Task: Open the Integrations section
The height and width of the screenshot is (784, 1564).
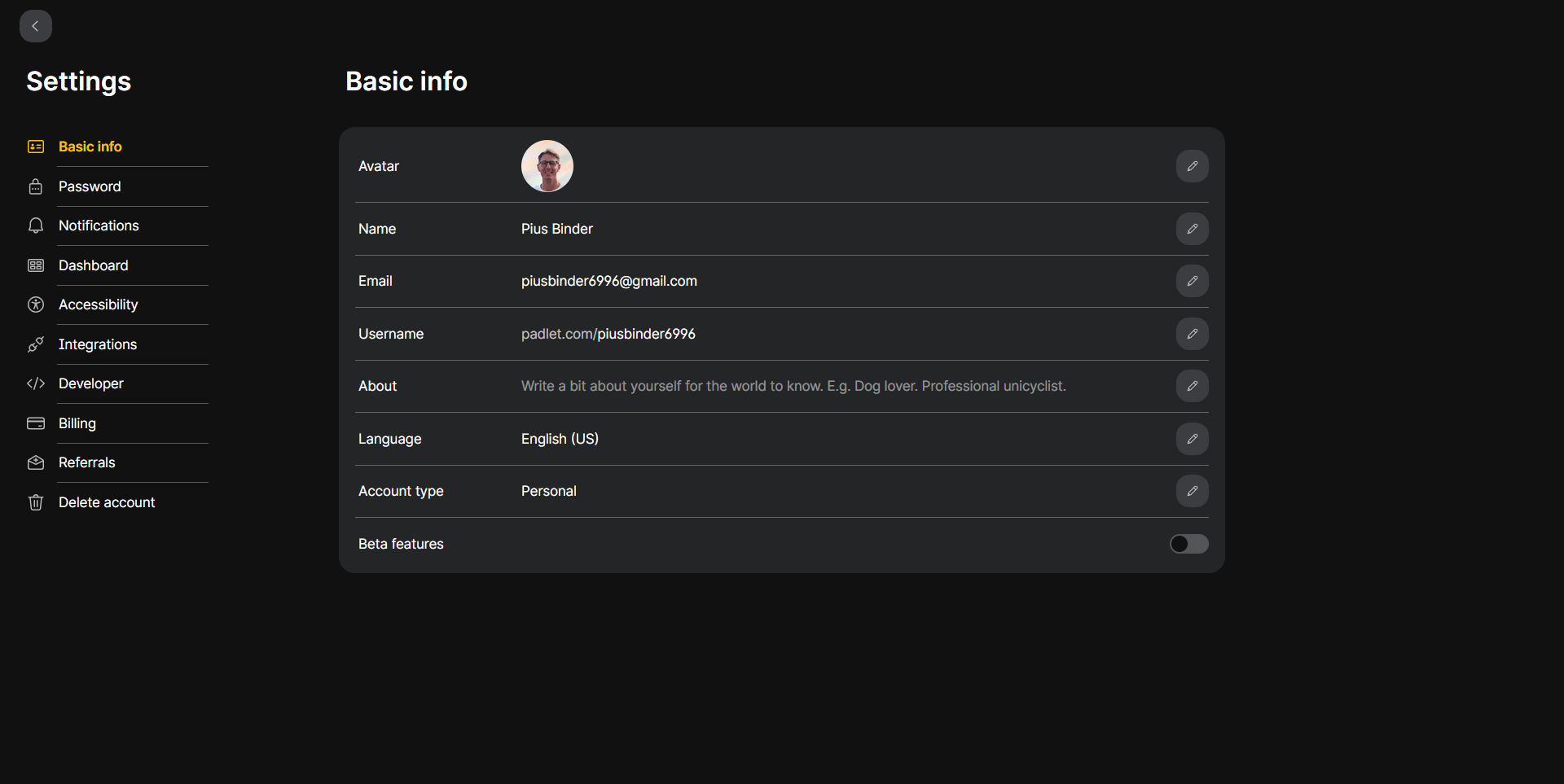Action: pyautogui.click(x=97, y=344)
